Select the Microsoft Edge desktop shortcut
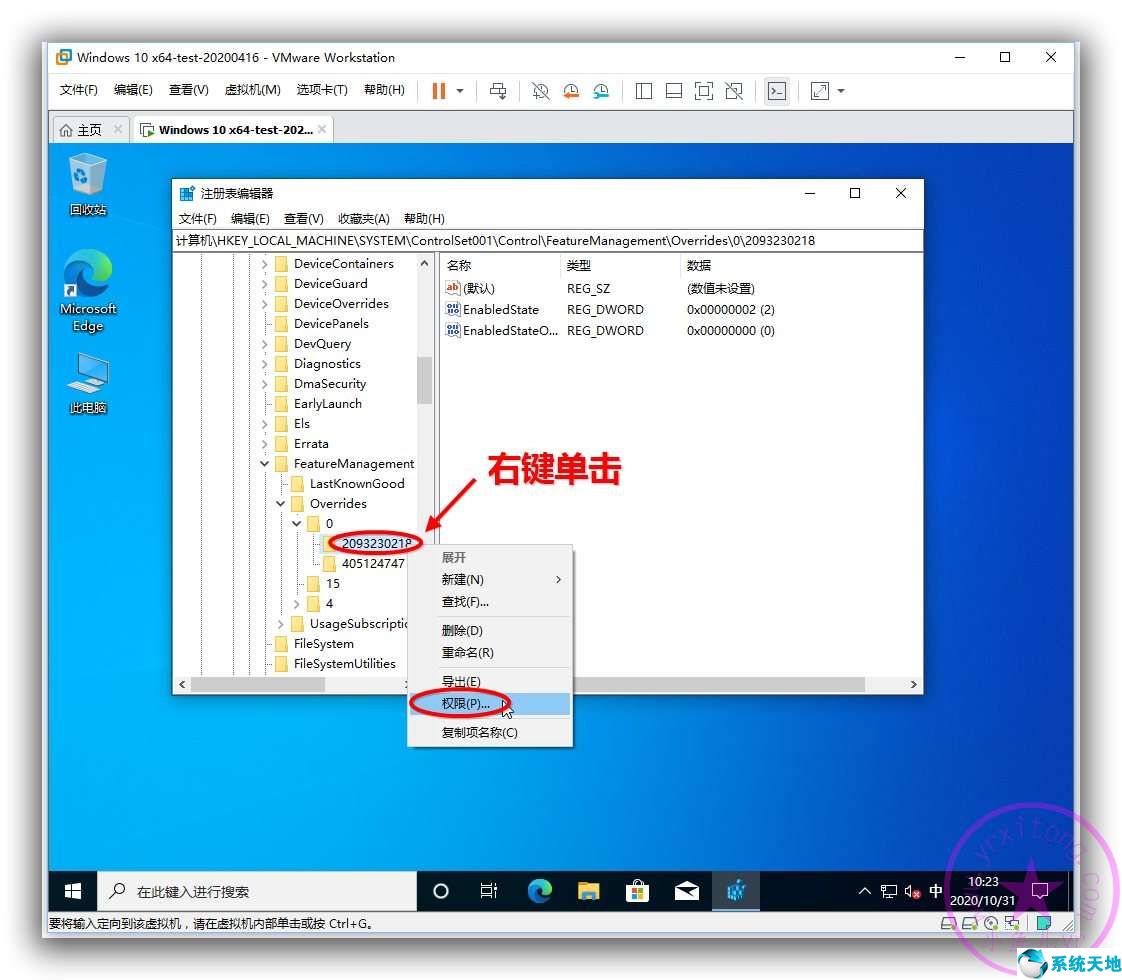Viewport: 1122px width, 980px height. tap(87, 291)
